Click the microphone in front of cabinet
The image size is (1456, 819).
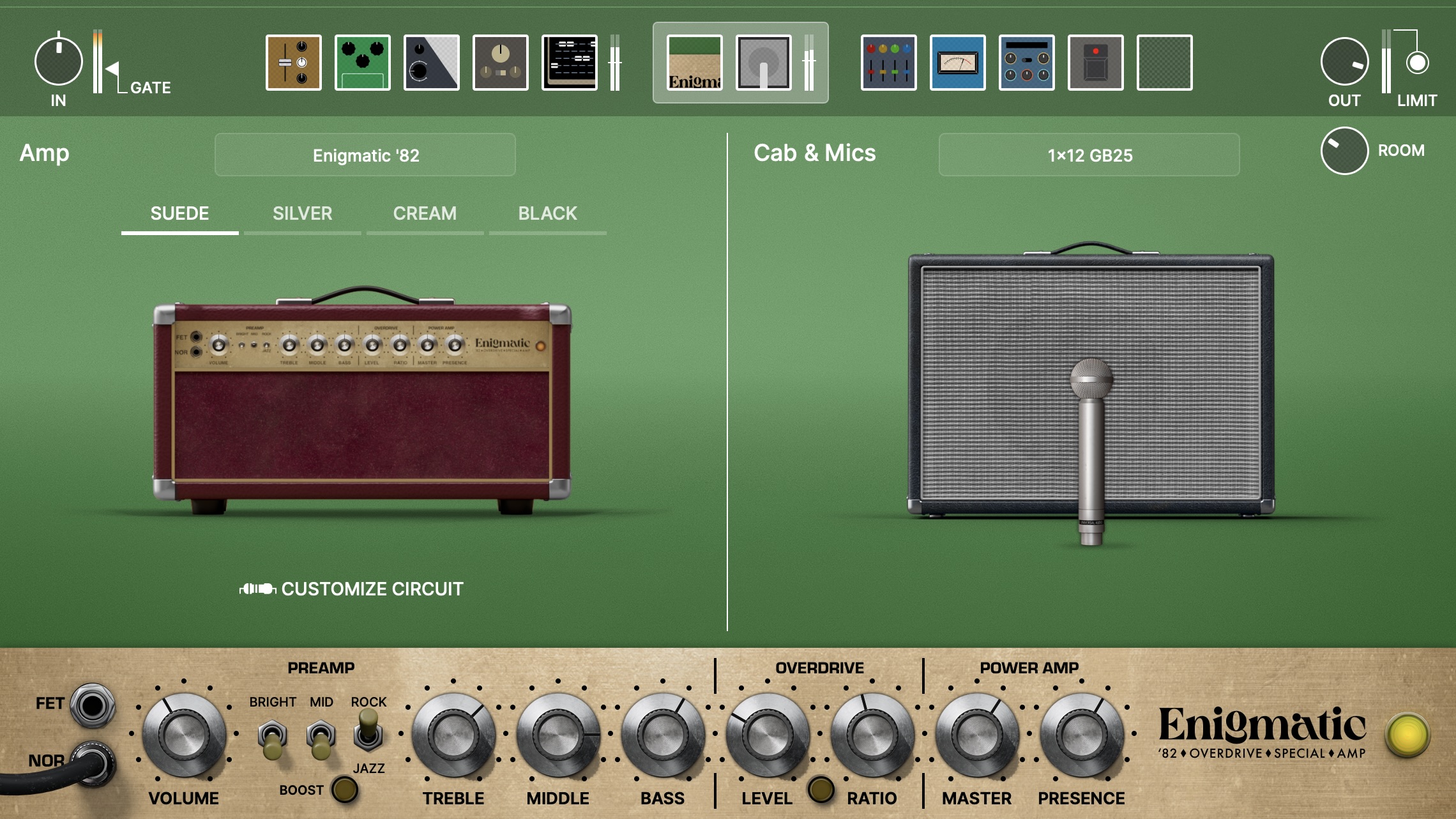[x=1091, y=447]
